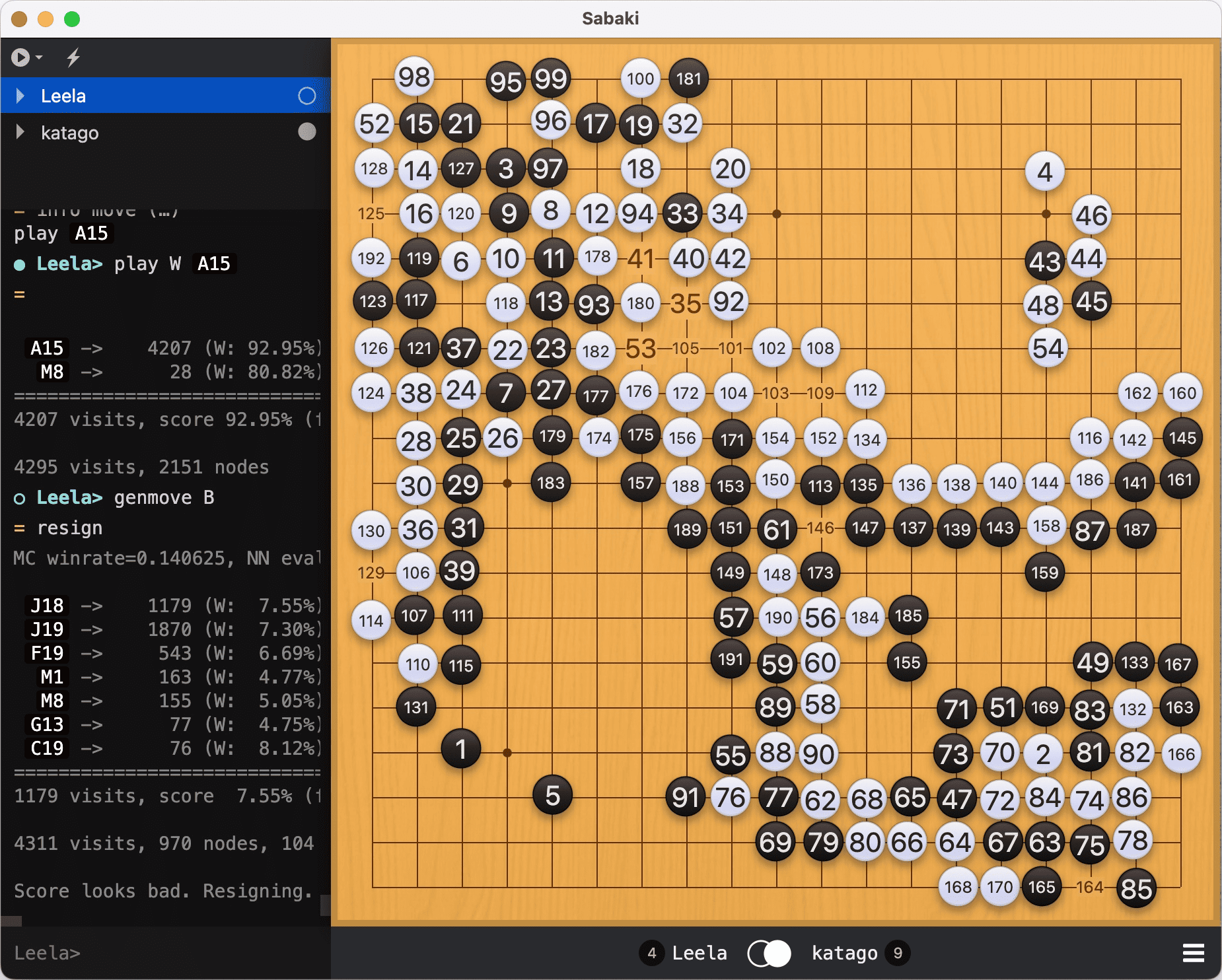This screenshot has width=1222, height=980.
Task: Focus the Leela> command input field
Action: coord(165,953)
